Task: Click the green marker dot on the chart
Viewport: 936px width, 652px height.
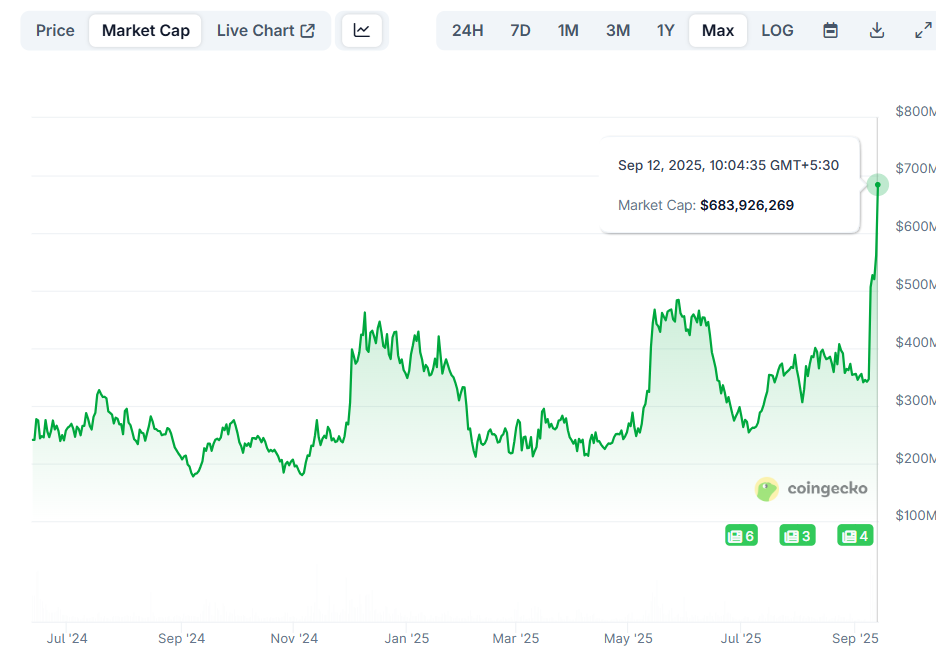Action: coord(877,185)
